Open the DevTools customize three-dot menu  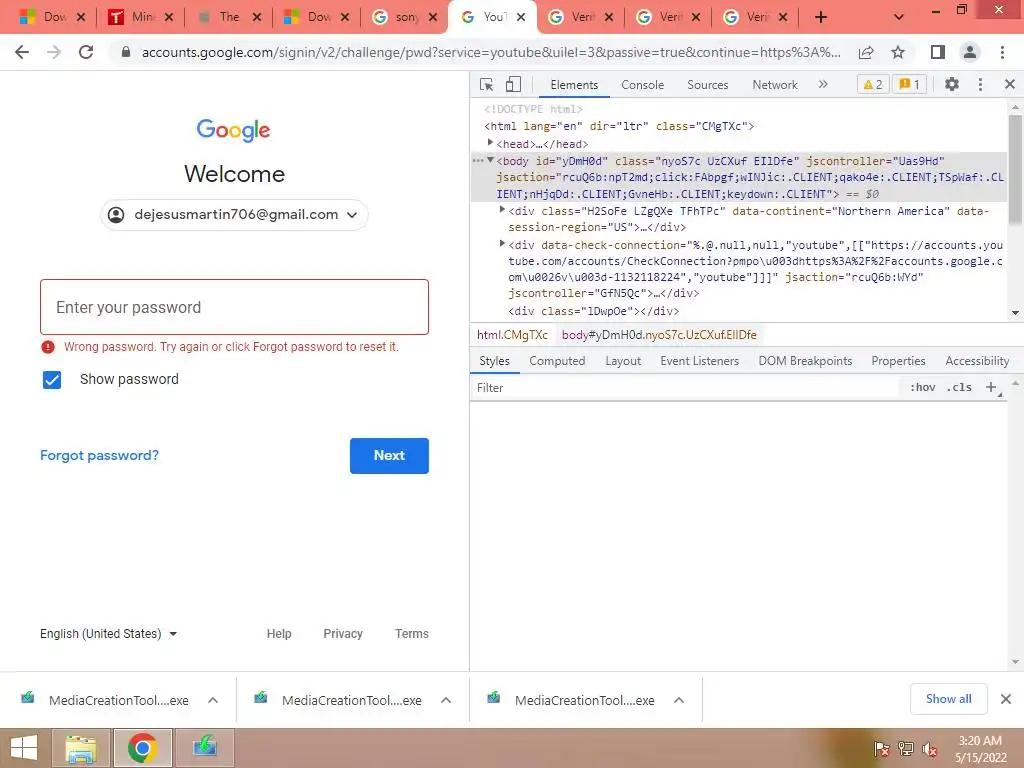point(980,84)
